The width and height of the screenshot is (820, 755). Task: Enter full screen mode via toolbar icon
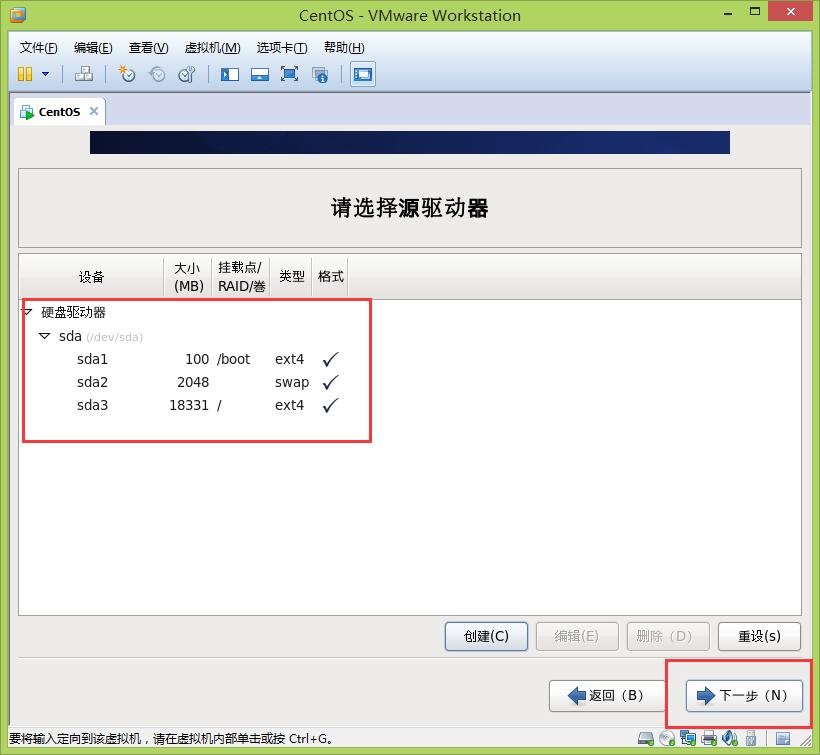pyautogui.click(x=290, y=74)
